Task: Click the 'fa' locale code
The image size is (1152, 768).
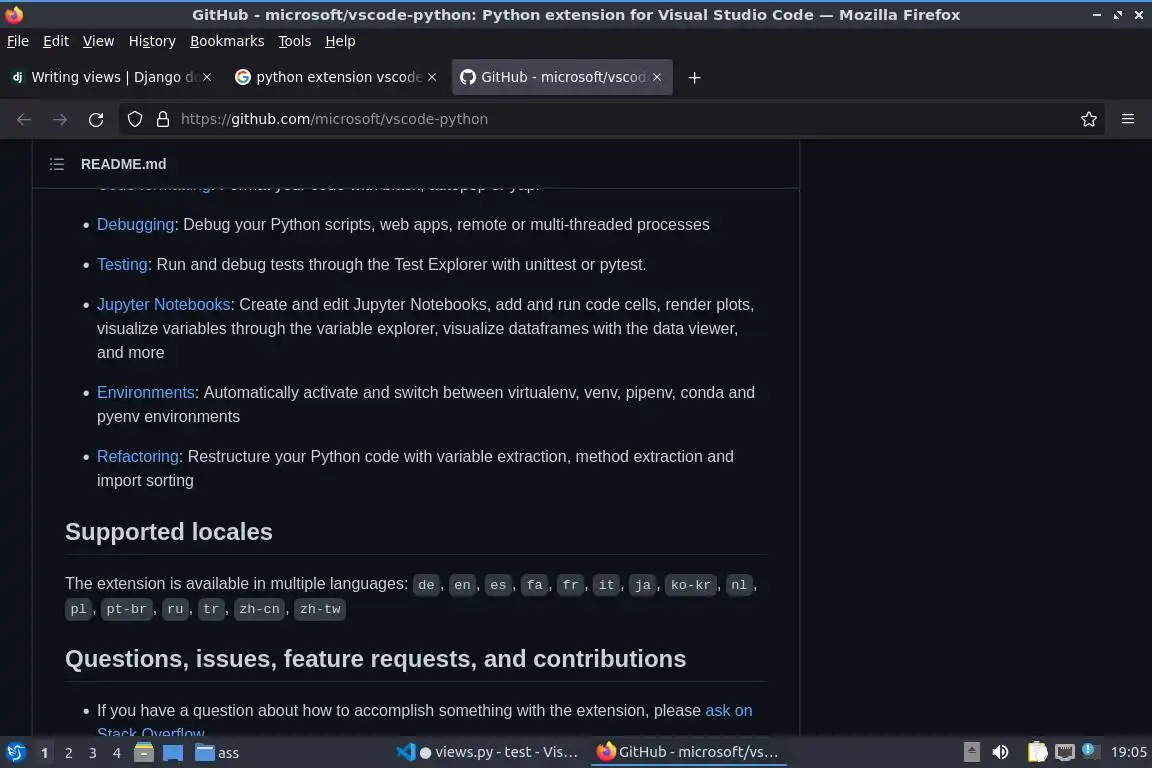Action: click(x=534, y=585)
